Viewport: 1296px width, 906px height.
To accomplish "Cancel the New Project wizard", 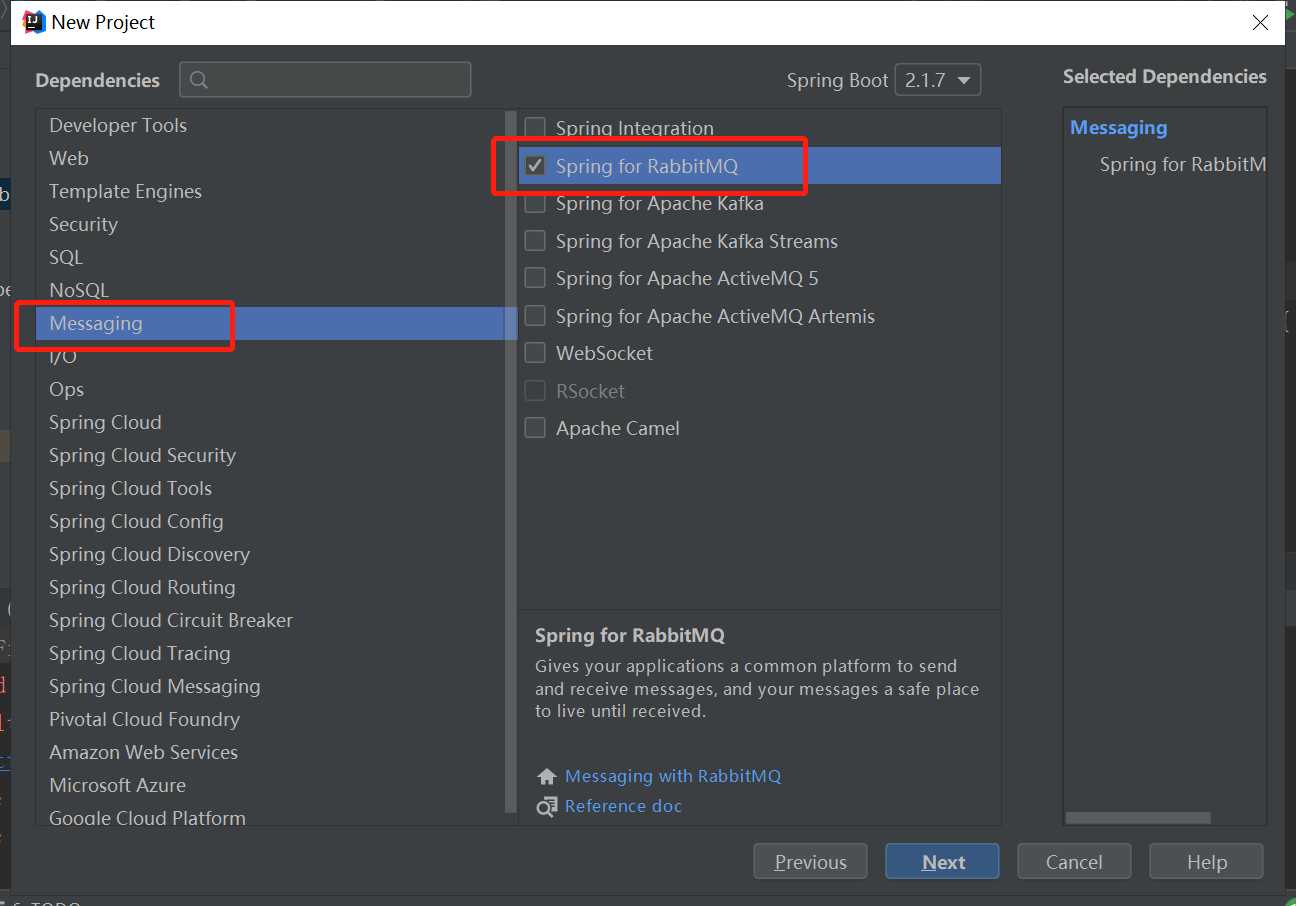I will [x=1074, y=862].
